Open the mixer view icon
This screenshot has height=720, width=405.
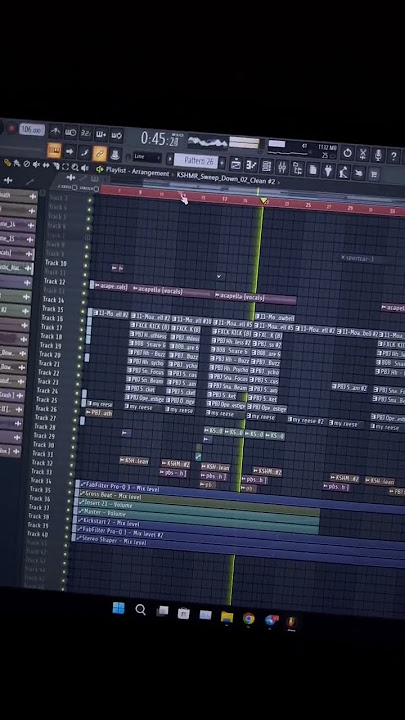[282, 168]
